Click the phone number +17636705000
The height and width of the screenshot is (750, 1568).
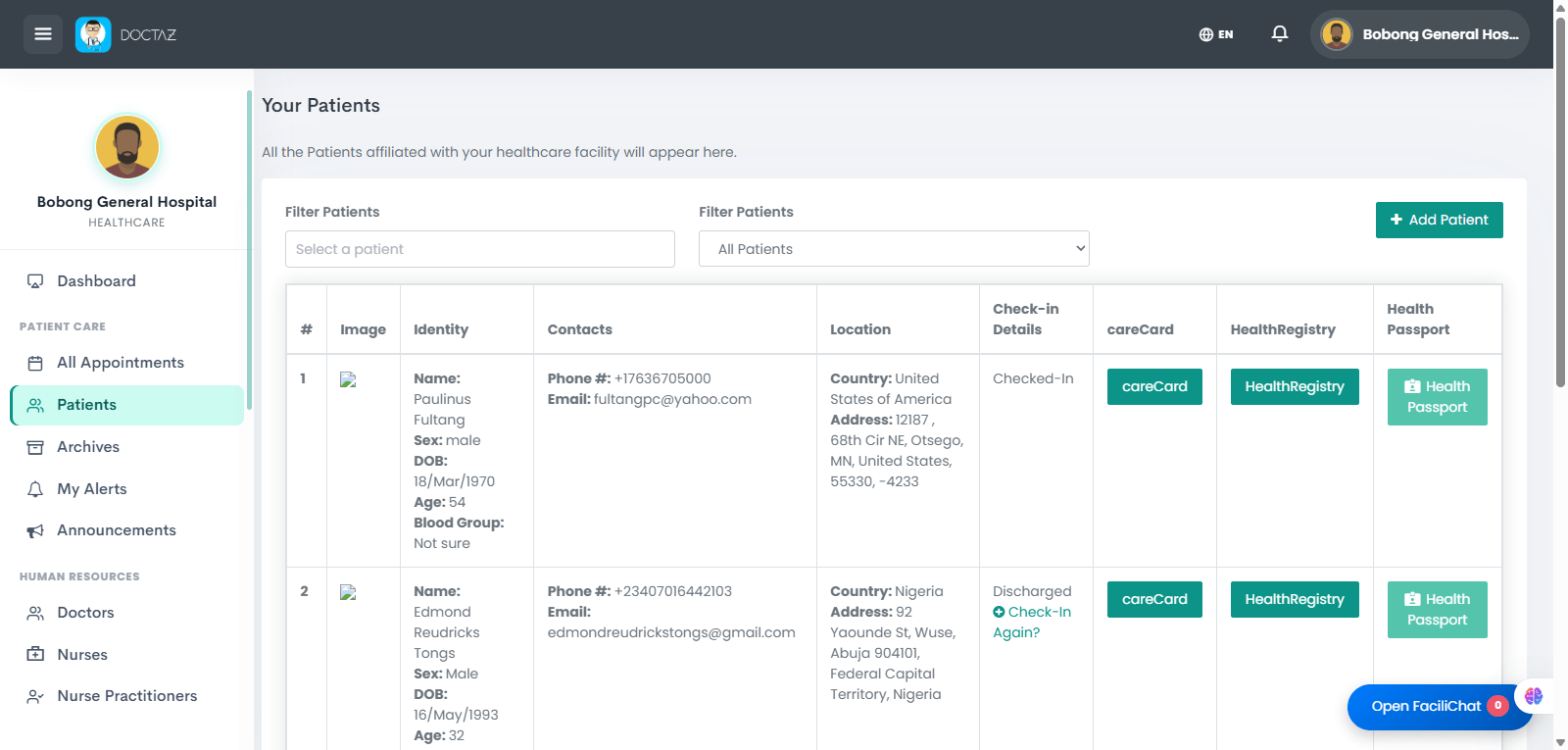pyautogui.click(x=662, y=378)
